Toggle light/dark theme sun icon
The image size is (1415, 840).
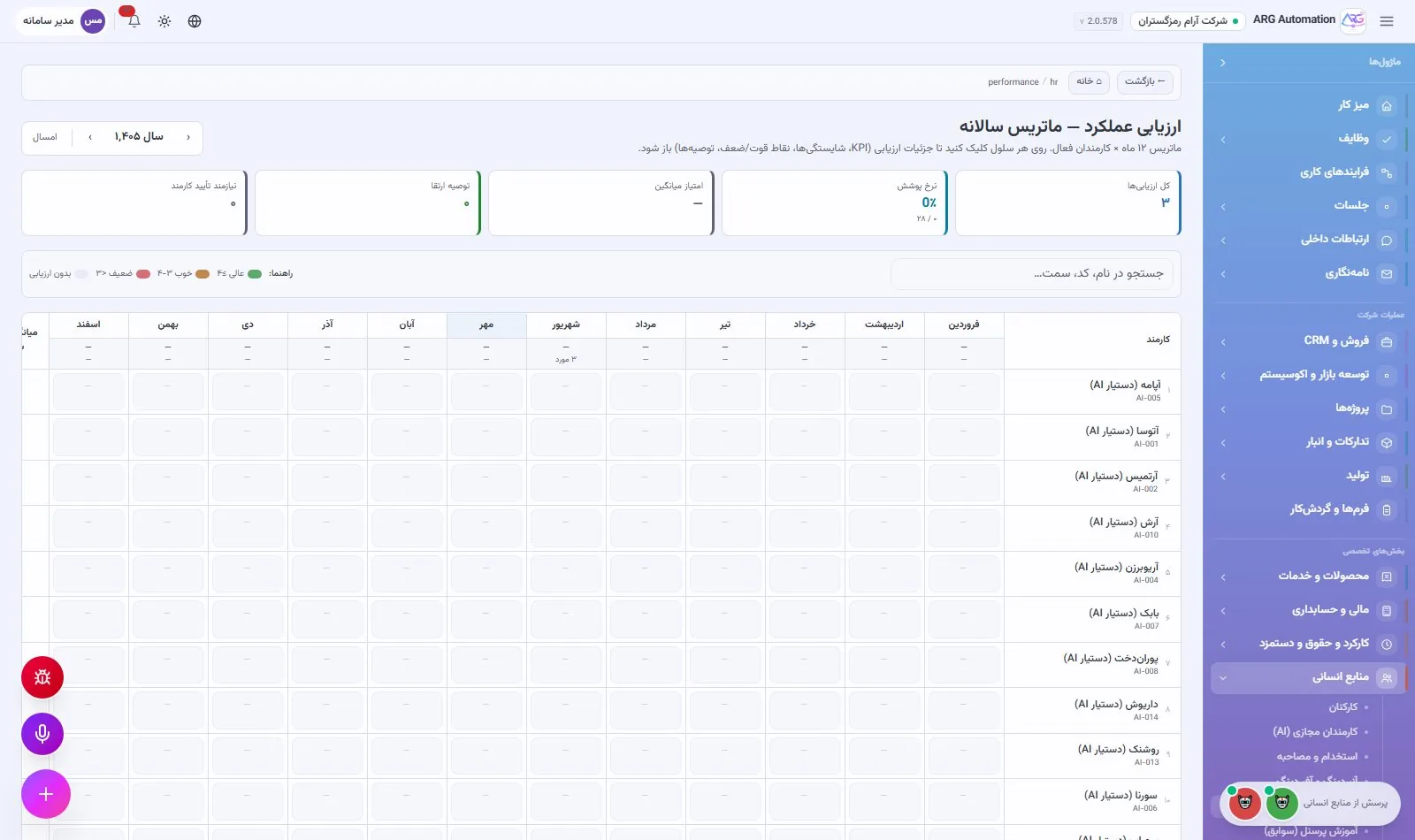coord(164,21)
